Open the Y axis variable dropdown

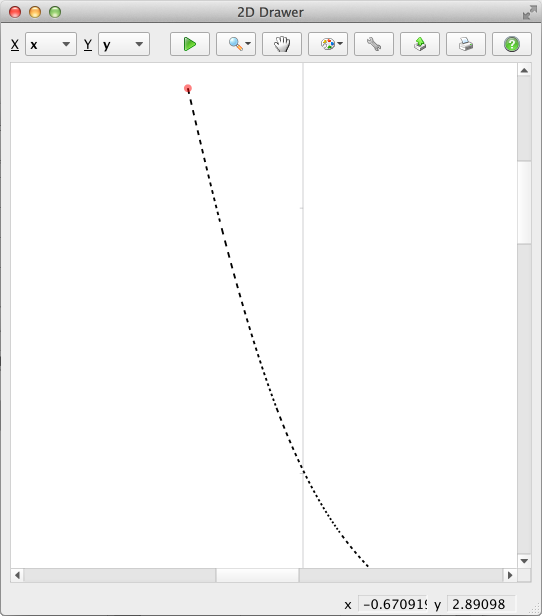click(124, 44)
